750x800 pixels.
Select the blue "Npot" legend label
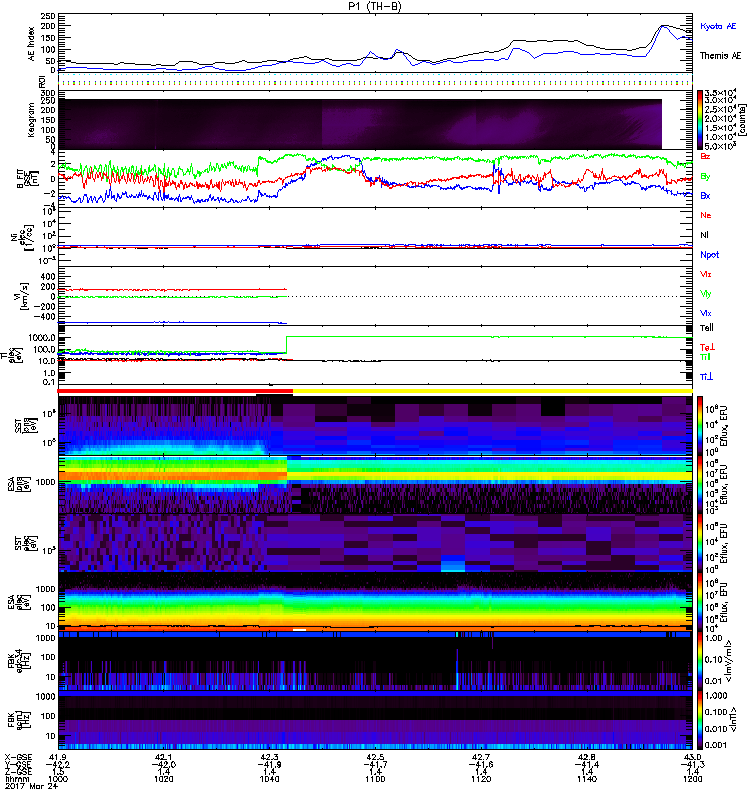tap(709, 255)
